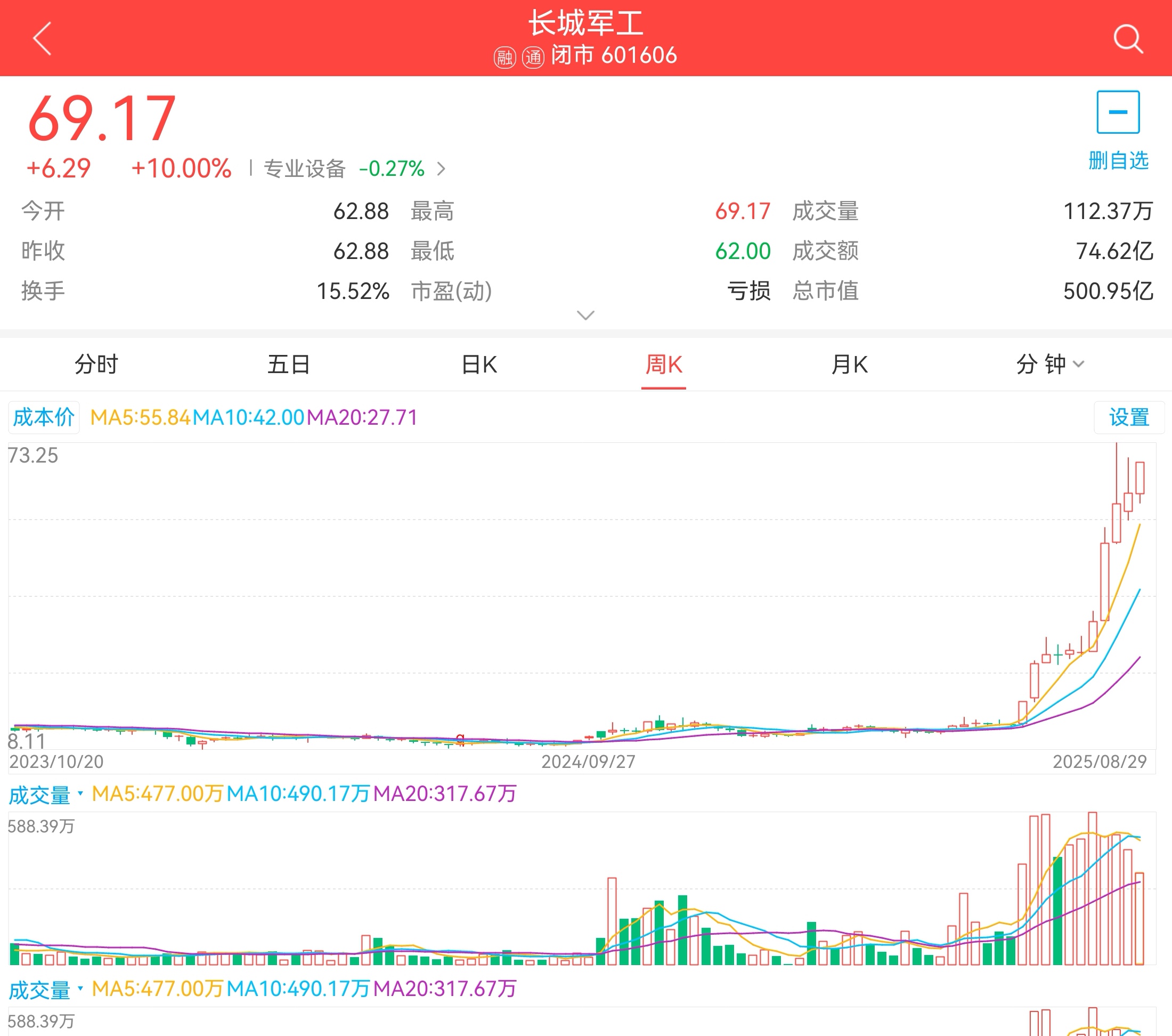Switch to the 日K tab

point(479,365)
